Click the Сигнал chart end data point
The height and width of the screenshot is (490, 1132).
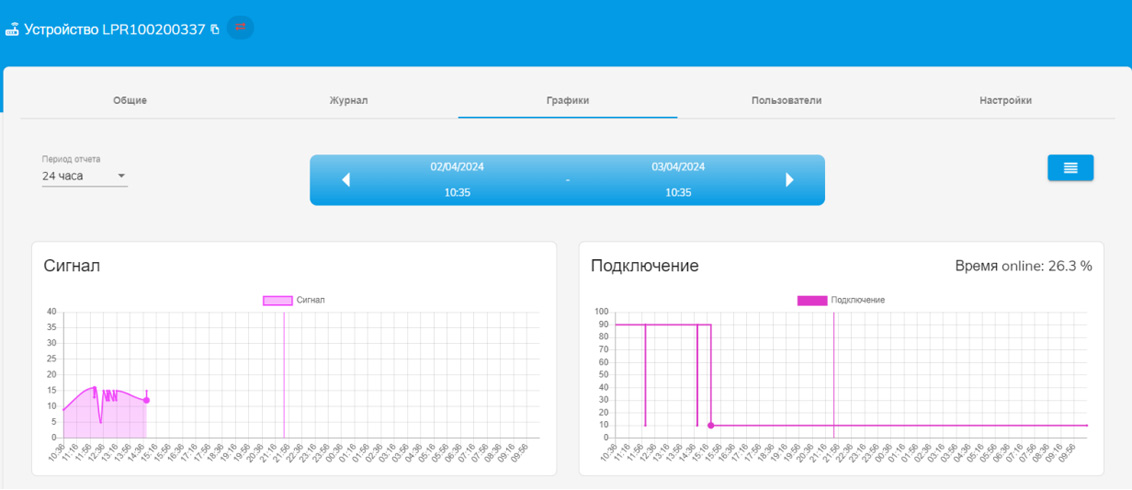pos(147,400)
